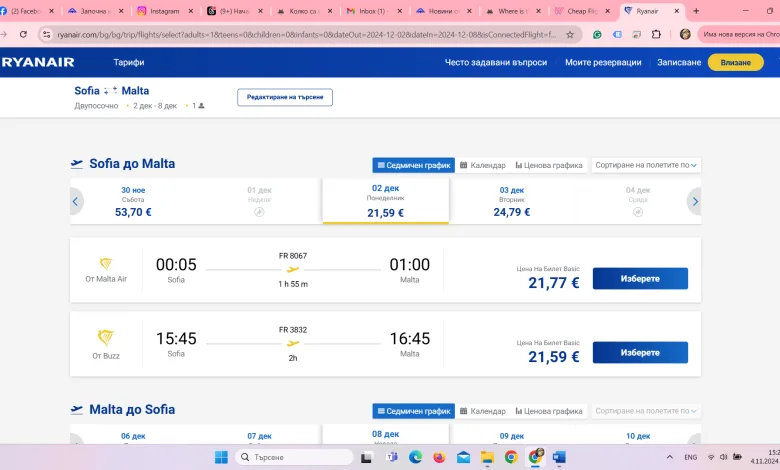
Task: Click the Ryanair logo in header
Action: pyautogui.click(x=38, y=62)
